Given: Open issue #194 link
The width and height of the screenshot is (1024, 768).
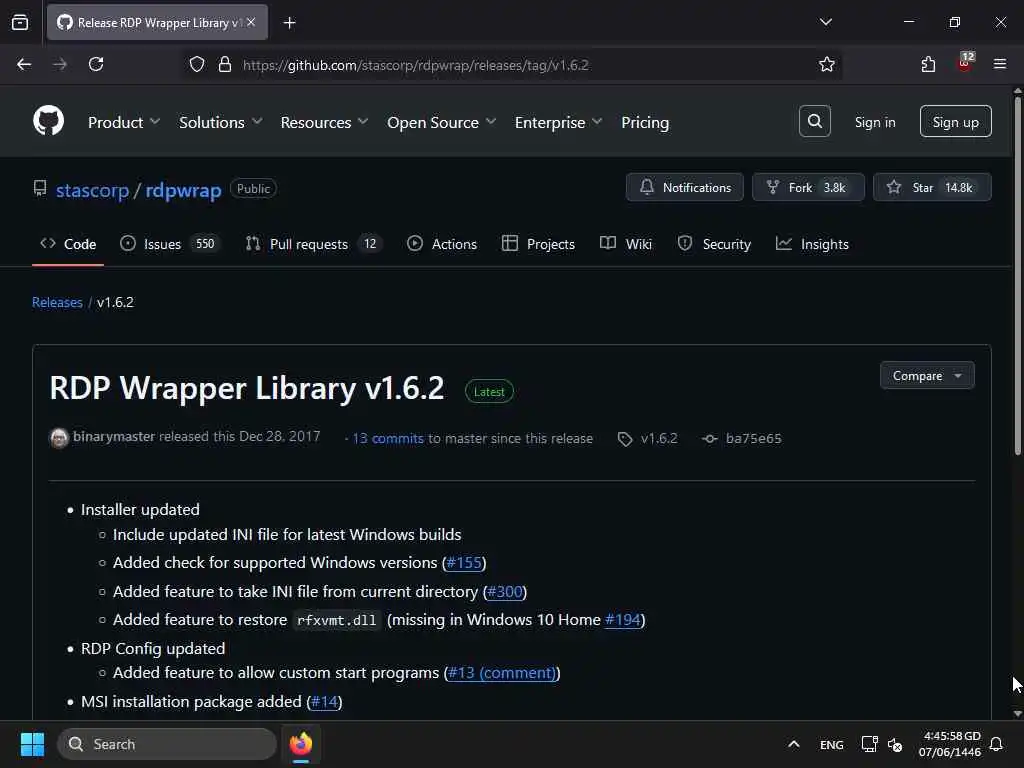Looking at the screenshot, I should [622, 619].
